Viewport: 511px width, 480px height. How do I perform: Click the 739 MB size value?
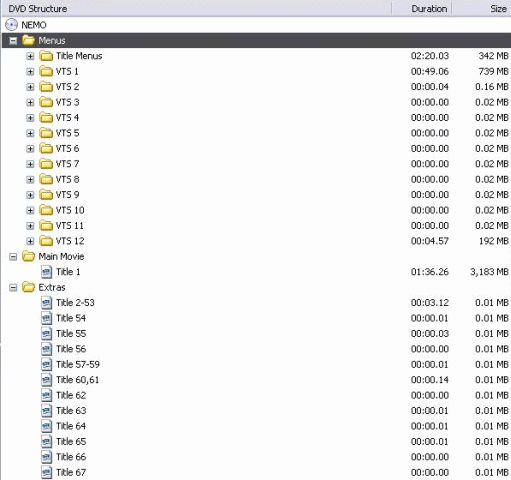click(x=494, y=71)
